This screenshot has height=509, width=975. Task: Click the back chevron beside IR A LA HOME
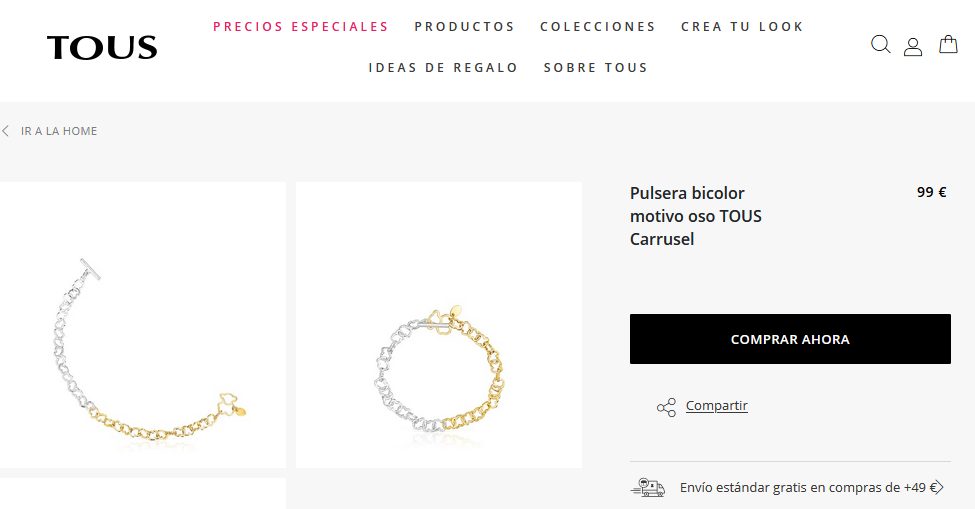[x=6, y=131]
